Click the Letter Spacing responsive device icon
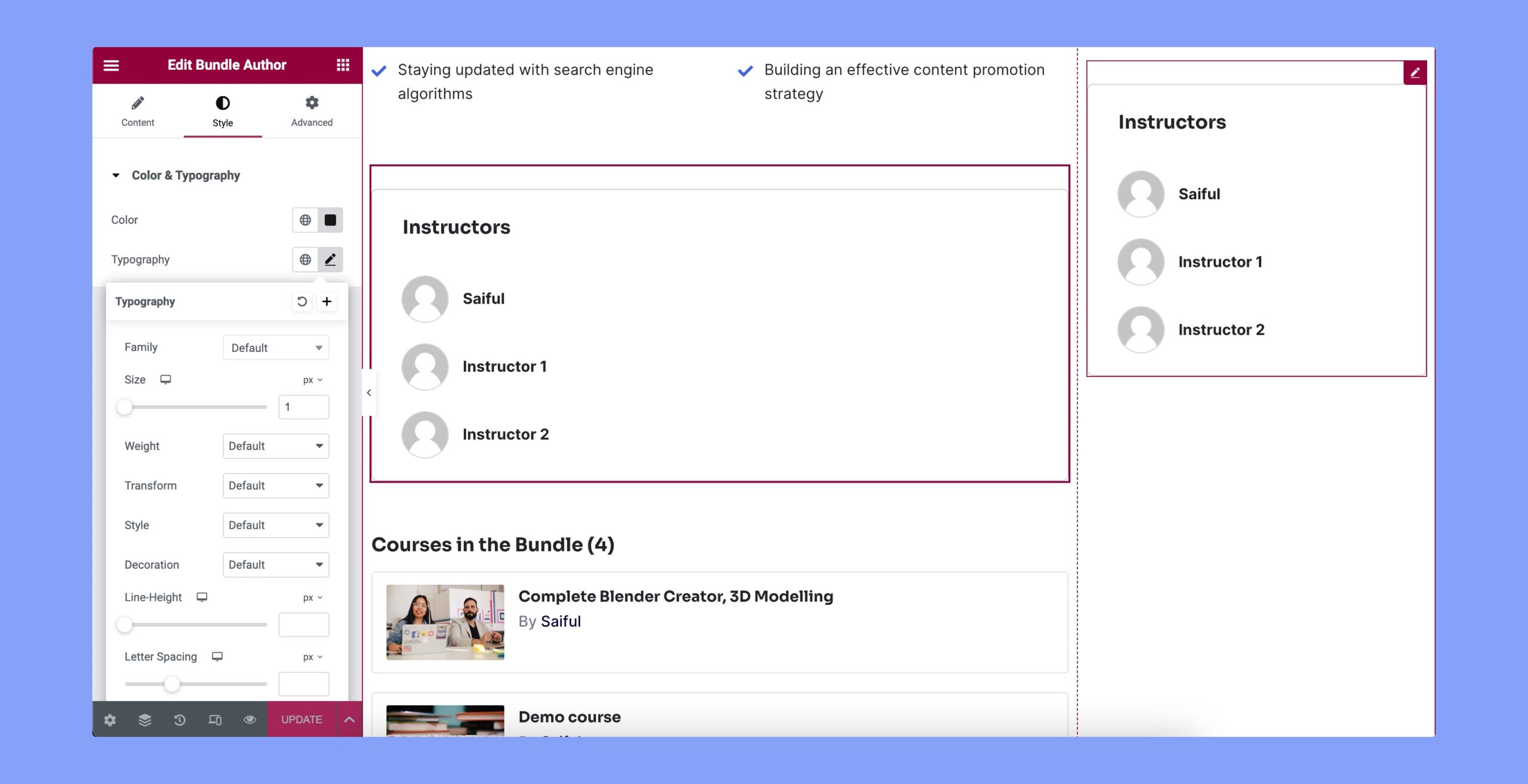The image size is (1528, 784). click(x=217, y=656)
